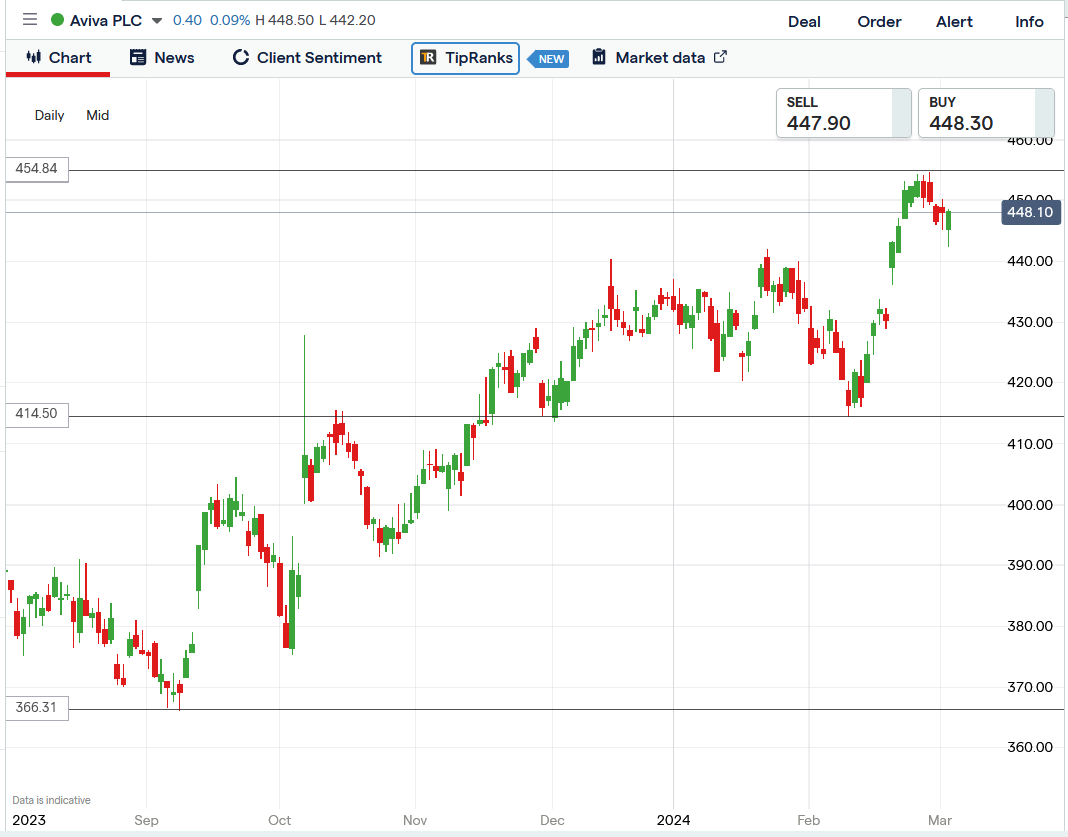This screenshot has width=1068, height=837.
Task: Click the L 442.20 low value
Action: pos(347,20)
